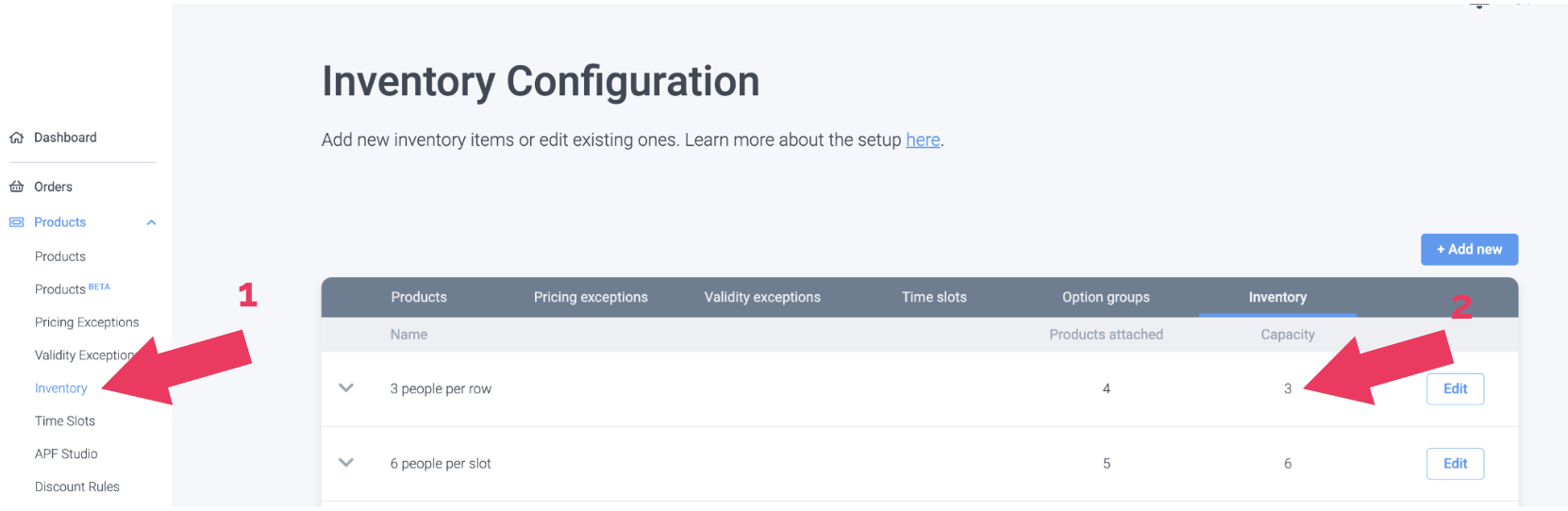Viewport: 1568px width, 511px height.
Task: Edit the '6 people per slot' inventory
Action: (x=1455, y=464)
